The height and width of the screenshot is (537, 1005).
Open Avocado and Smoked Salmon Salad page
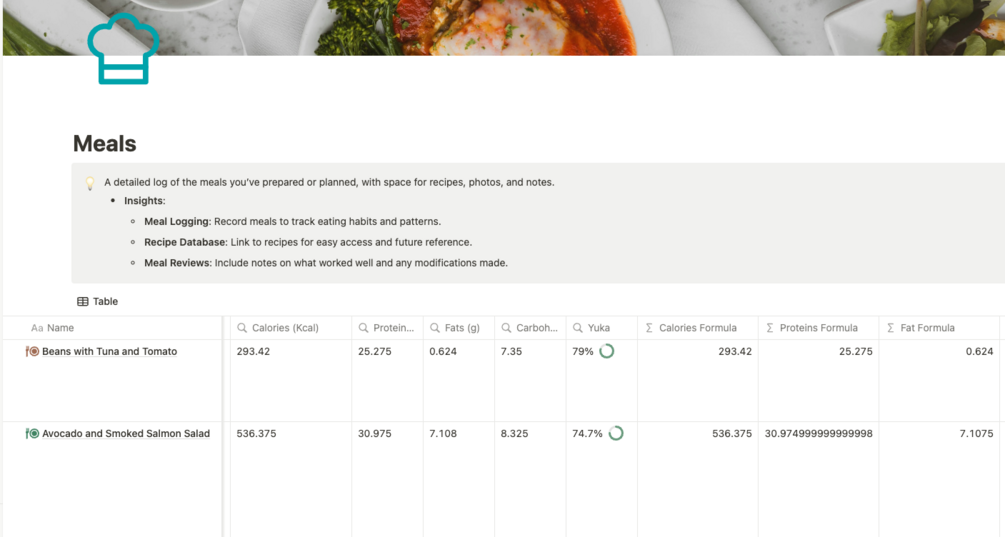point(126,434)
